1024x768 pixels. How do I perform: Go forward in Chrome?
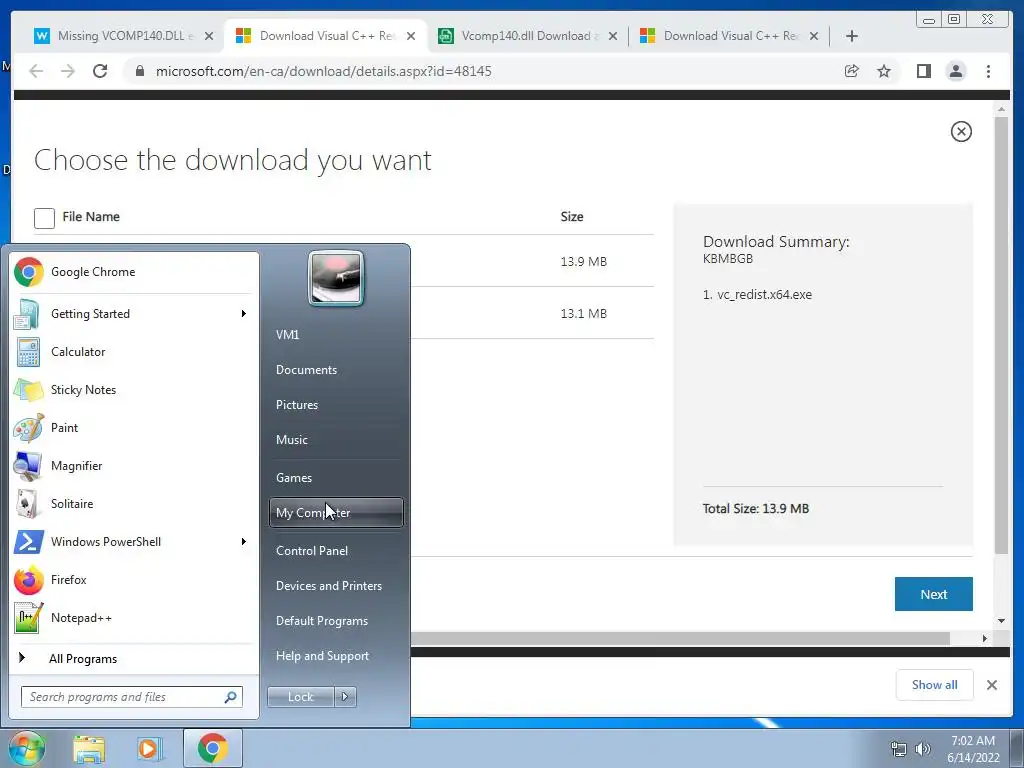pyautogui.click(x=68, y=71)
